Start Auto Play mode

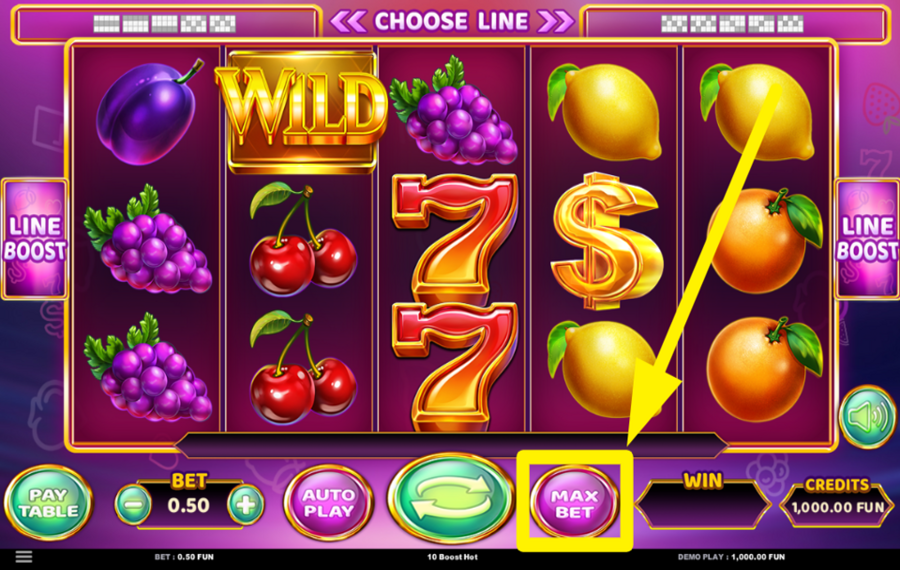click(x=329, y=503)
